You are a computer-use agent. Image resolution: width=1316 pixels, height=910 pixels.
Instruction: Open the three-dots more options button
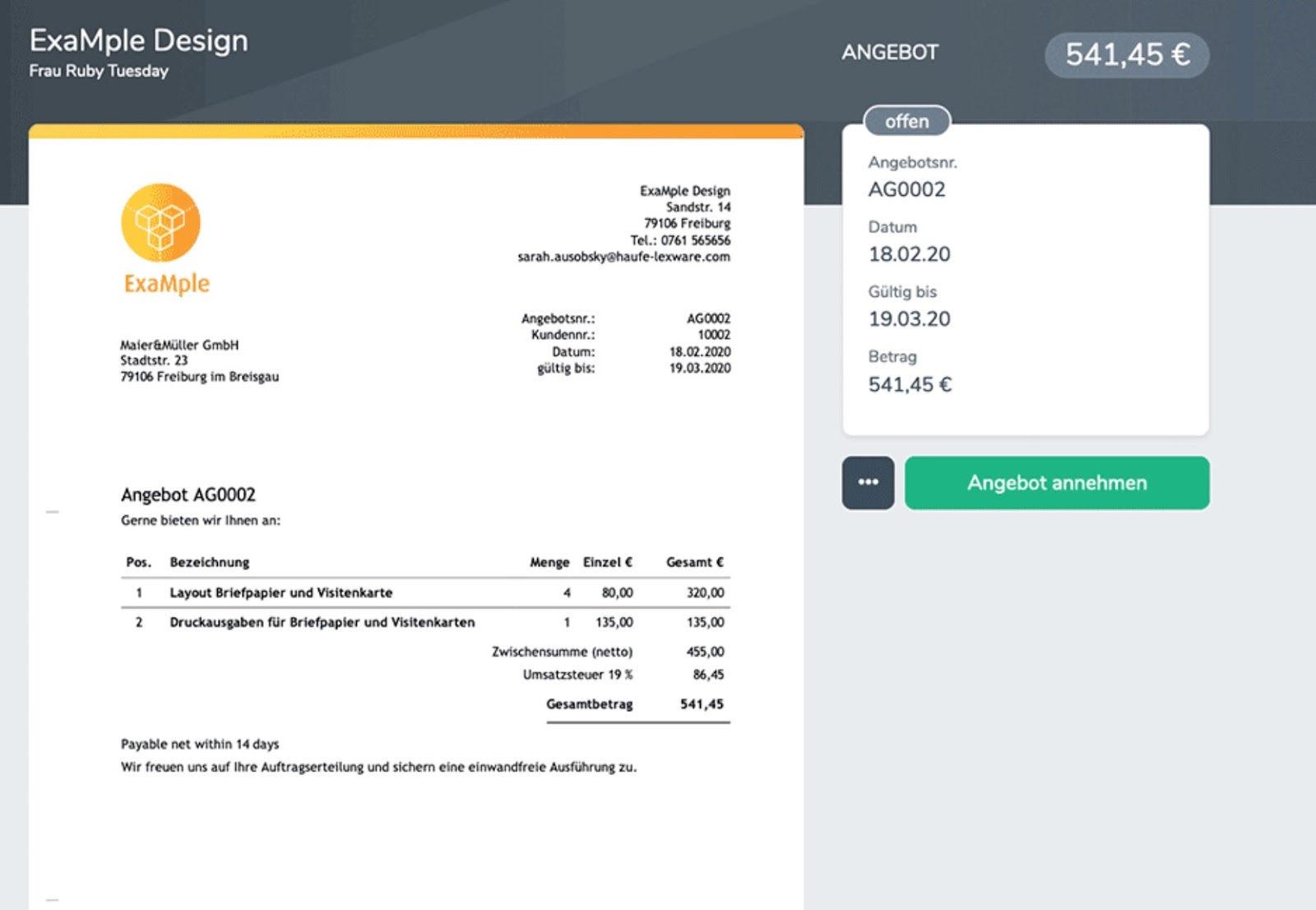(x=868, y=483)
